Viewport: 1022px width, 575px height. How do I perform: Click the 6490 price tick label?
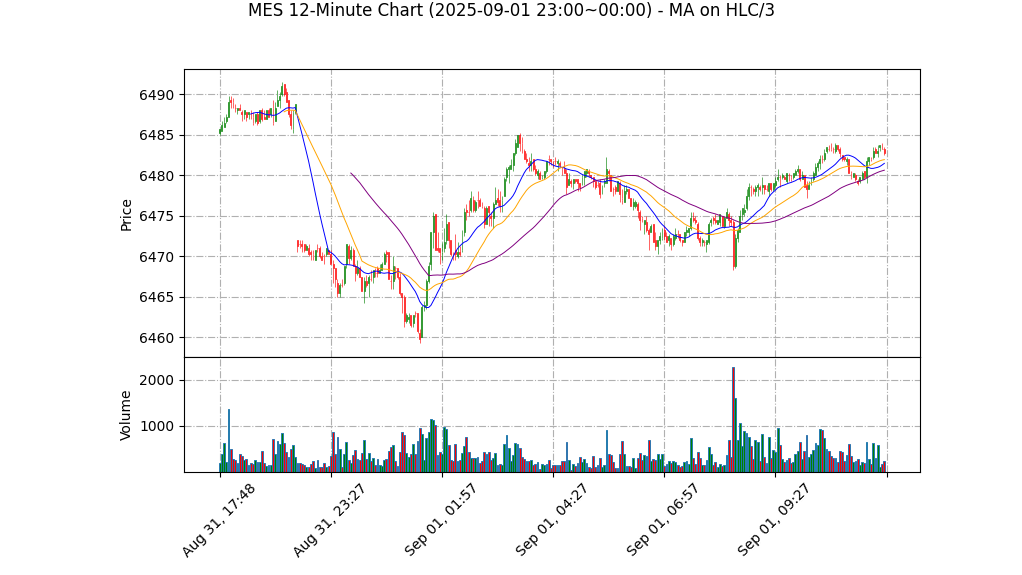157,95
